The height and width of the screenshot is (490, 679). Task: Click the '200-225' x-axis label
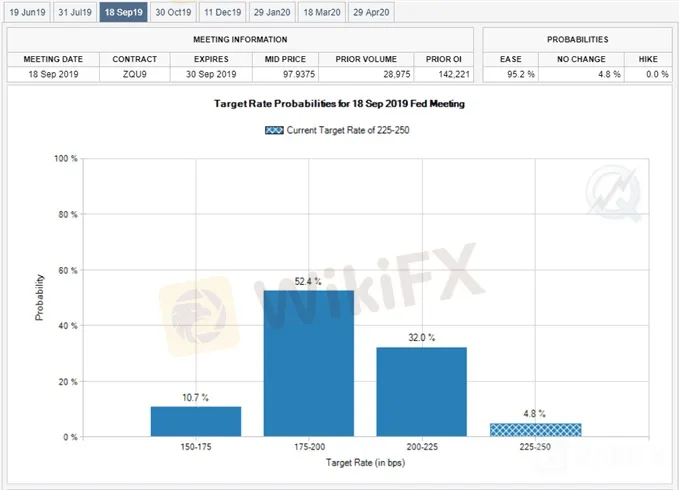click(422, 447)
